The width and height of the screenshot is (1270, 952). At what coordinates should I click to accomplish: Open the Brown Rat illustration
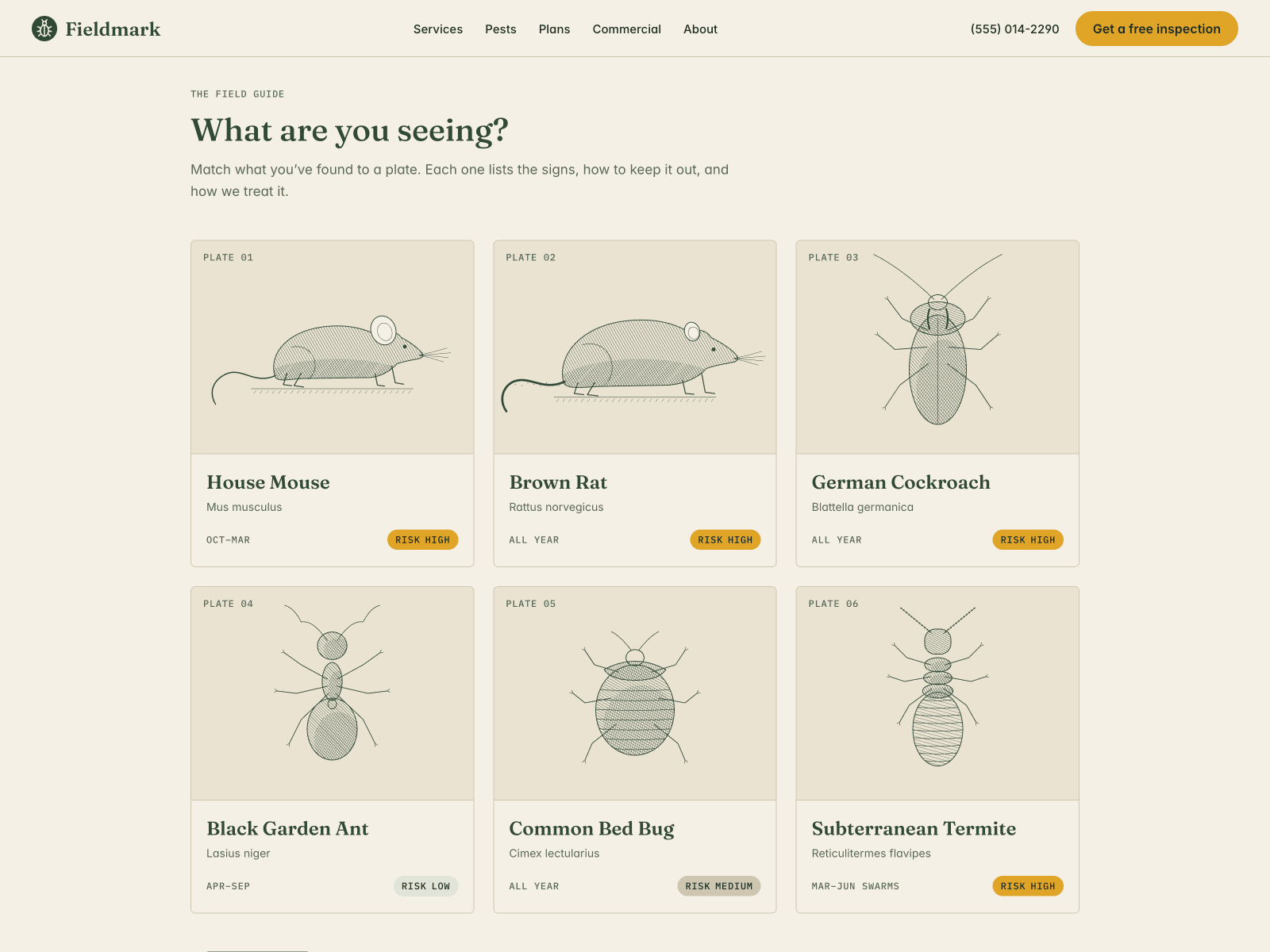(635, 347)
